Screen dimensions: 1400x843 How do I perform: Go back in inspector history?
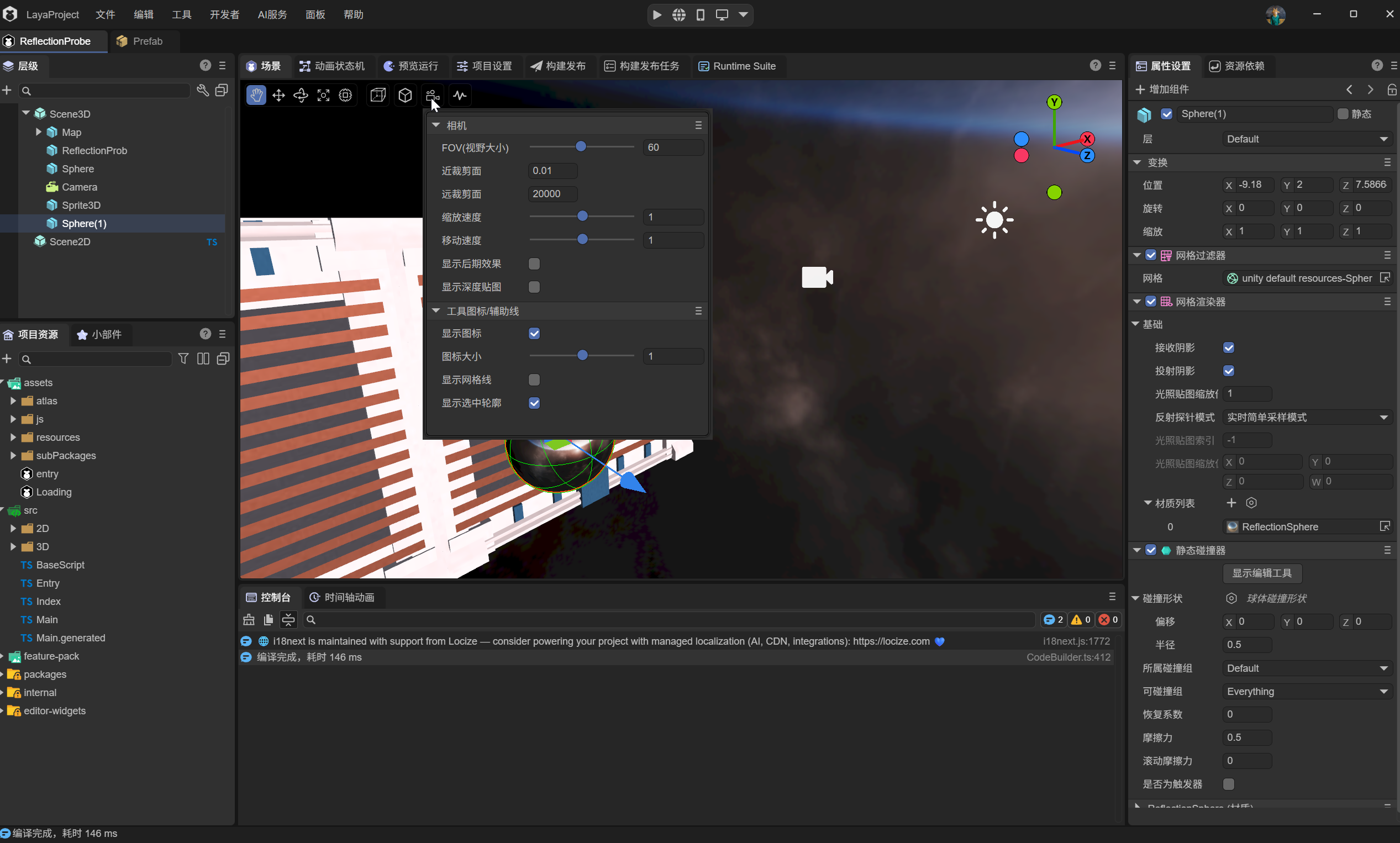[x=1350, y=89]
